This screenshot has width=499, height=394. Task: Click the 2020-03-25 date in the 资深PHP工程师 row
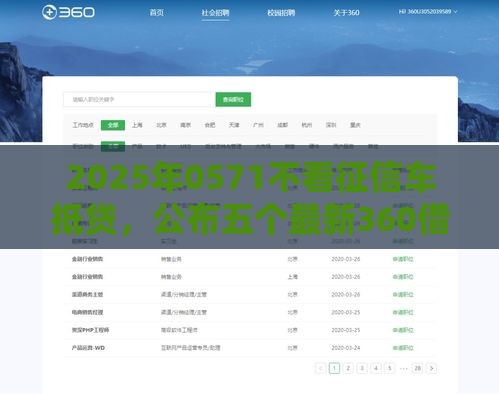pyautogui.click(x=346, y=330)
